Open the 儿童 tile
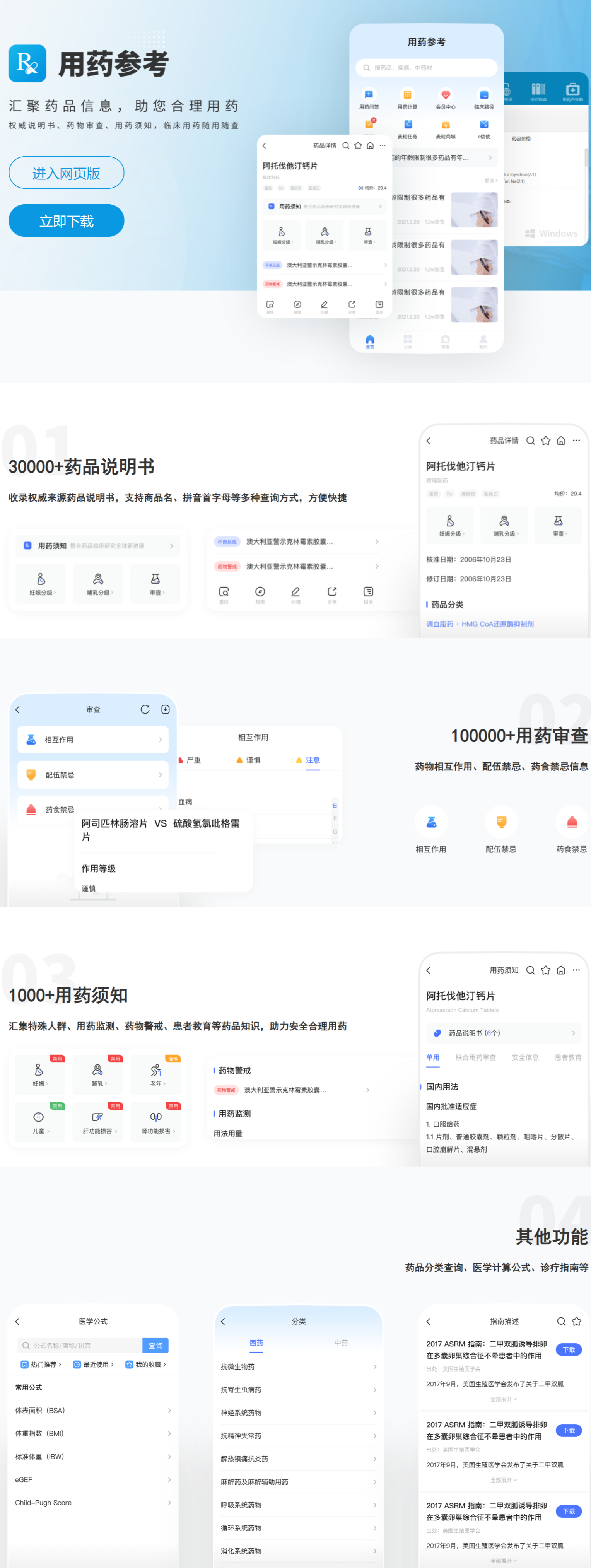The height and width of the screenshot is (1568, 591). point(39,1122)
